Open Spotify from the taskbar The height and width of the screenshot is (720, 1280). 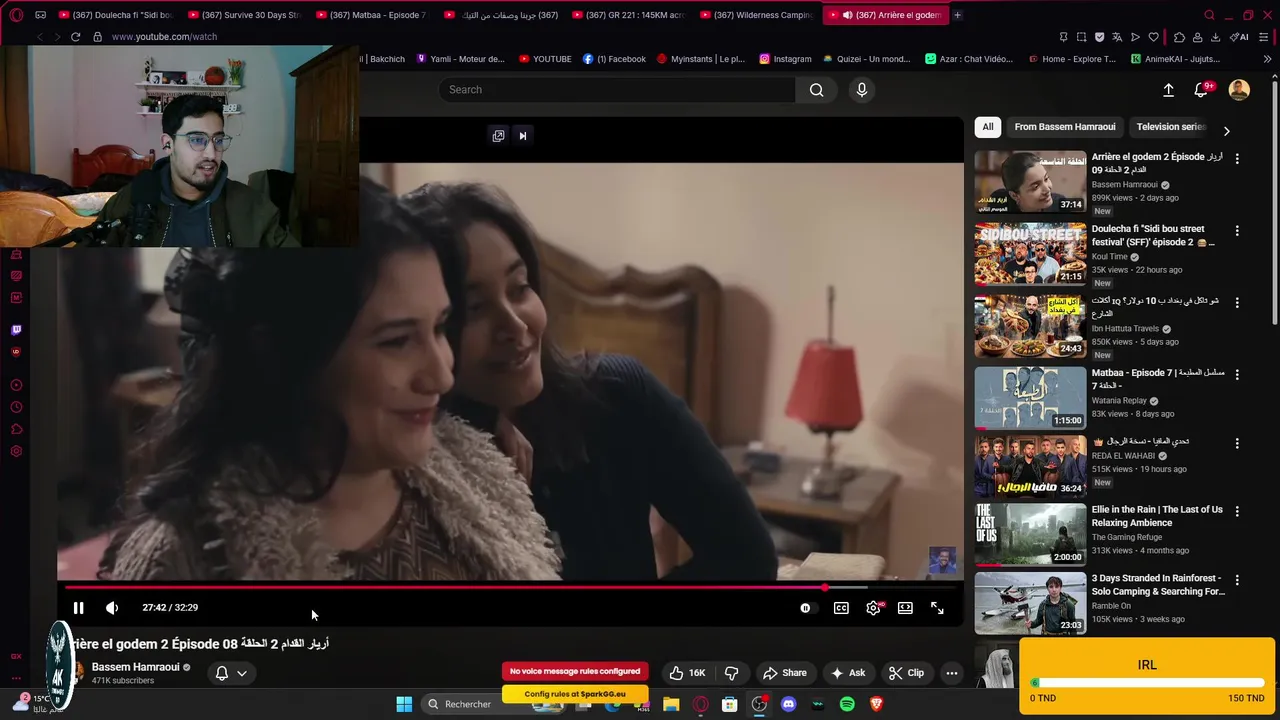(x=847, y=704)
